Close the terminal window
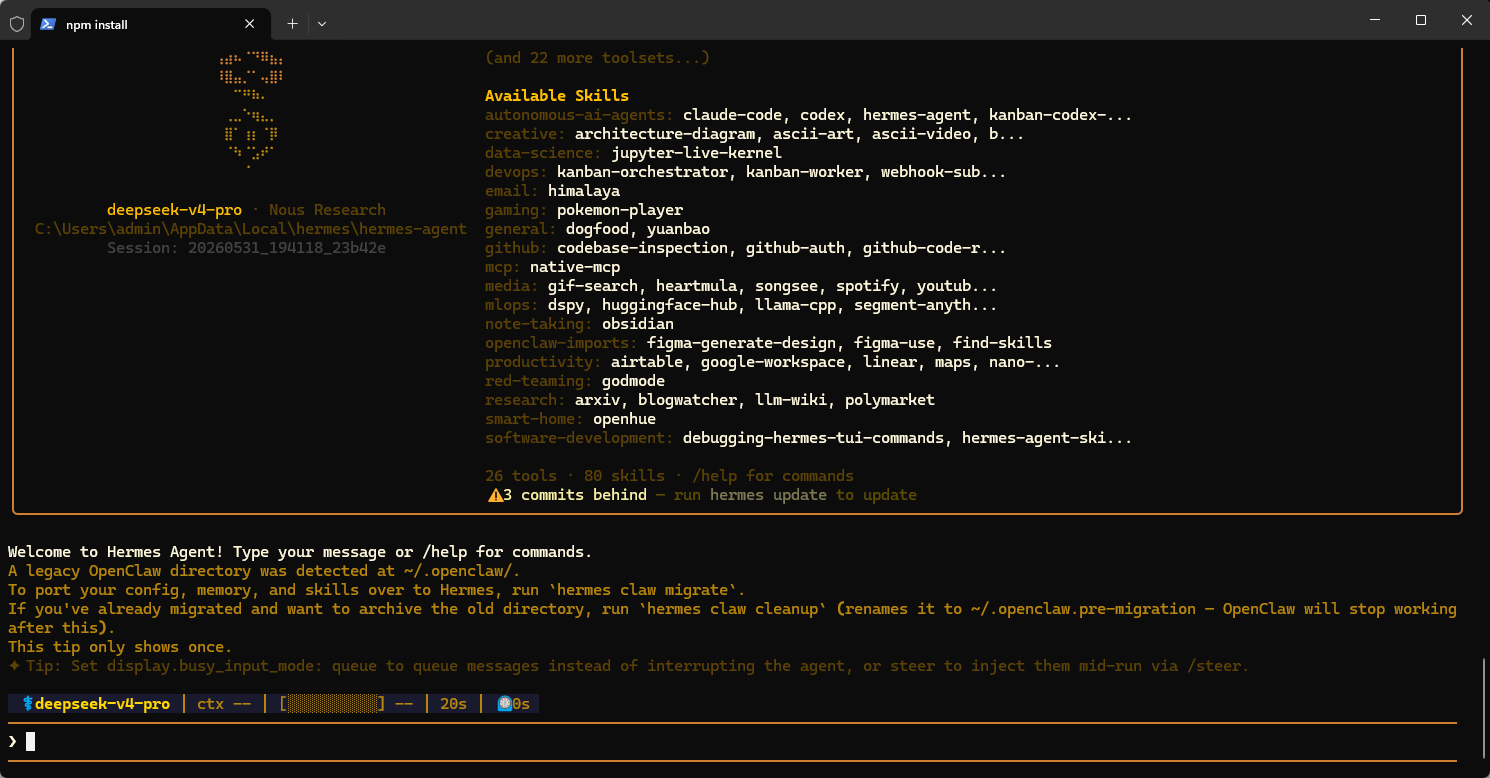This screenshot has width=1490, height=778. (x=1467, y=20)
